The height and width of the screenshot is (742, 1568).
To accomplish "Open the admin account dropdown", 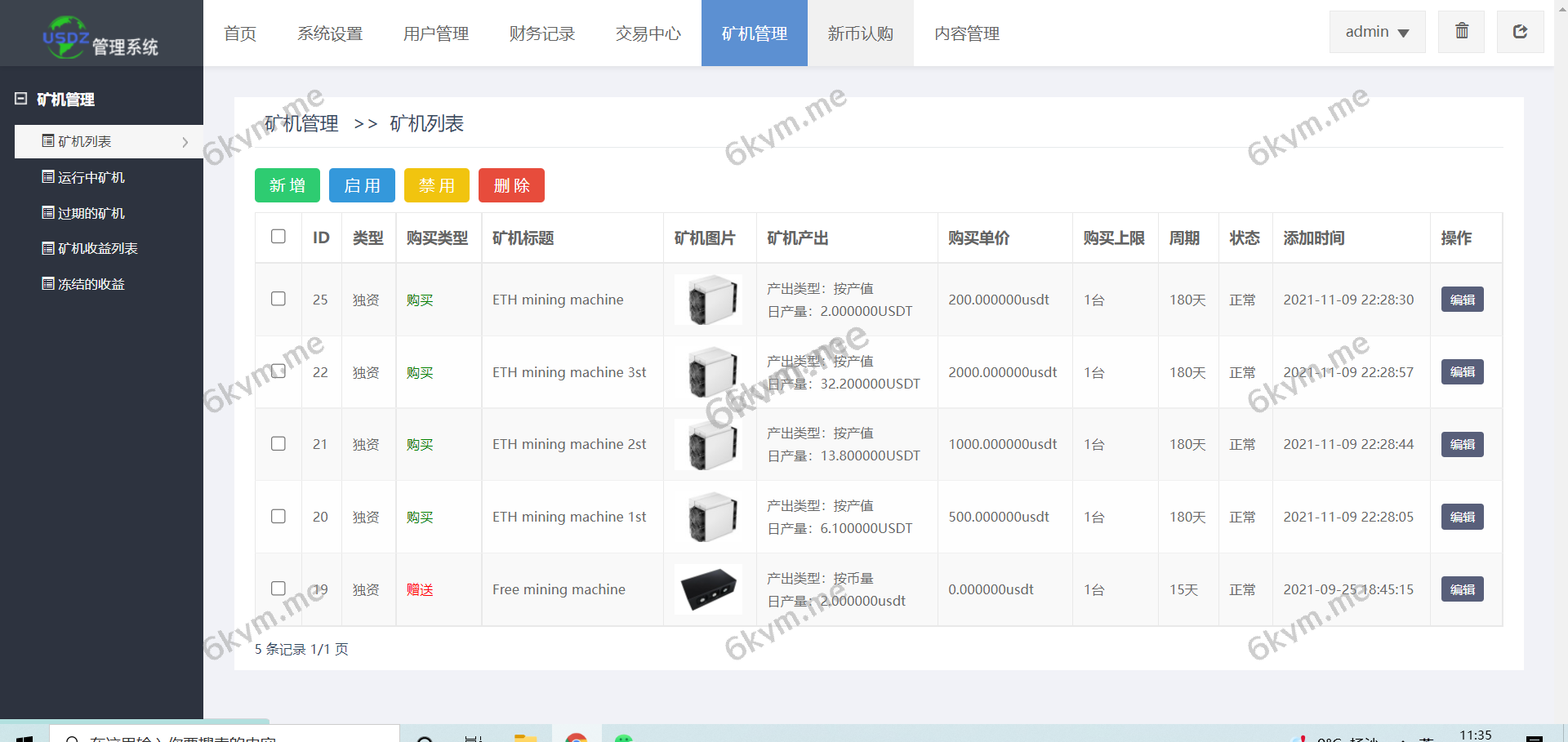I will point(1377,32).
